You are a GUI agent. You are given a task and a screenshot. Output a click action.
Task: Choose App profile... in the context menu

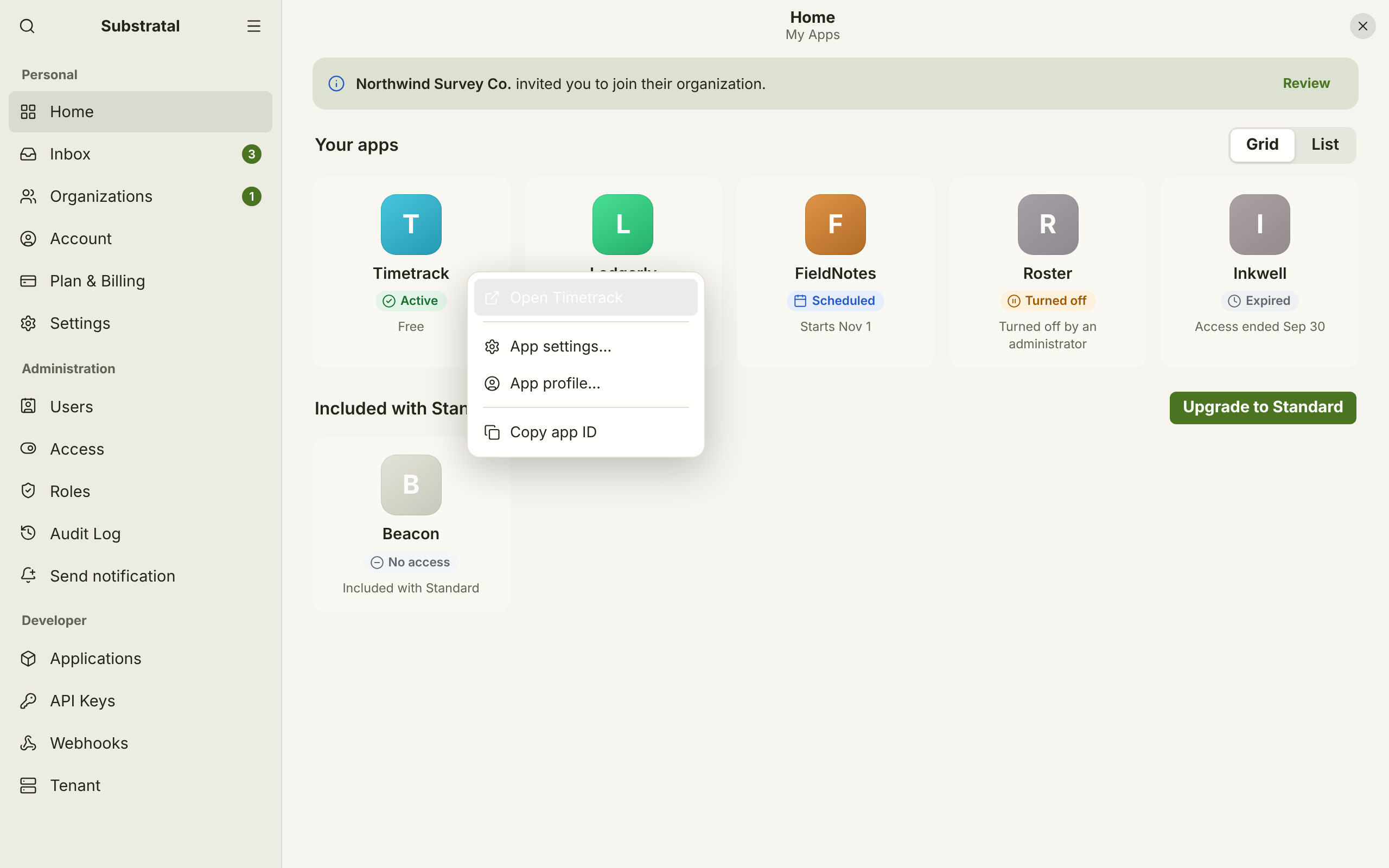585,384
